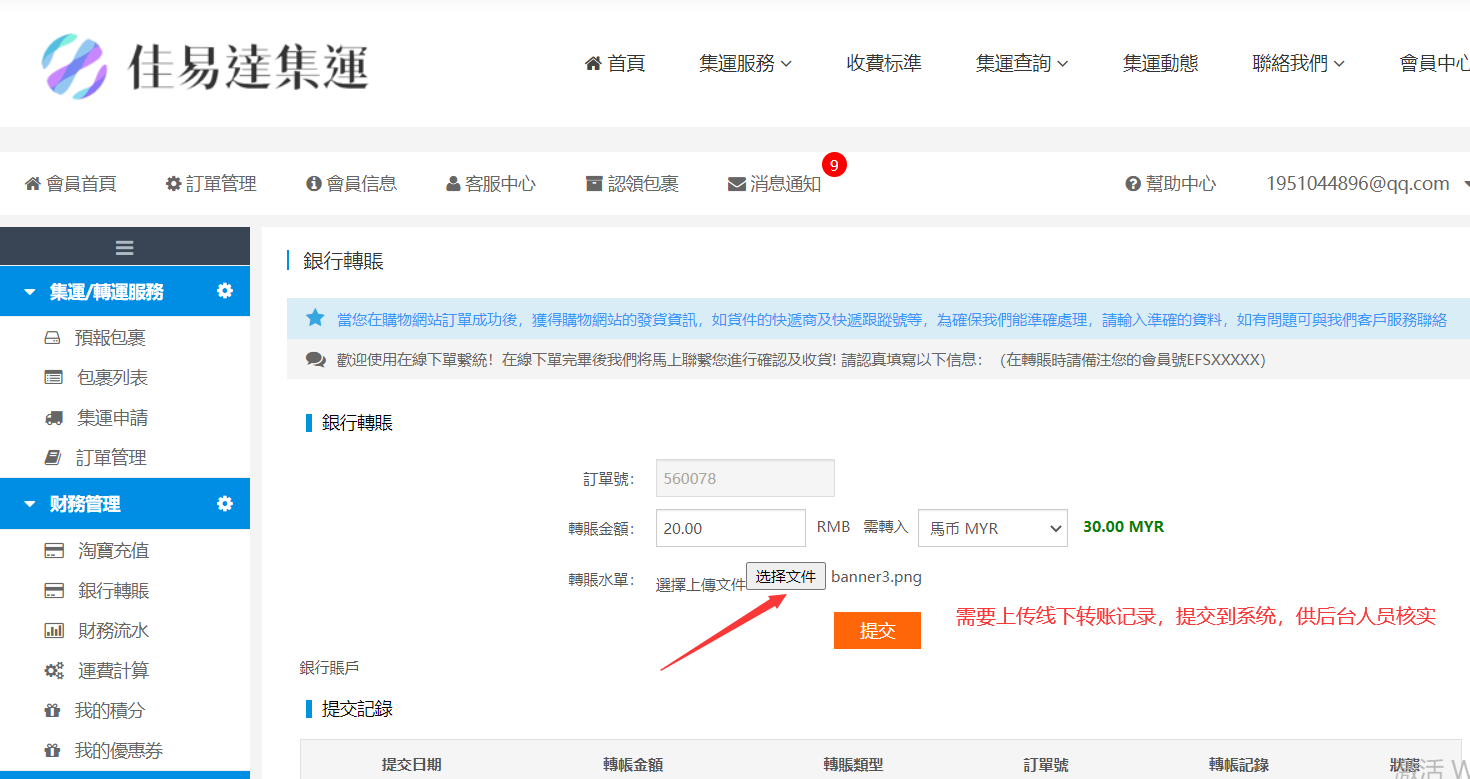Click the 預報包裹 inbox icon
Viewport: 1470px width, 779px height.
click(53, 338)
